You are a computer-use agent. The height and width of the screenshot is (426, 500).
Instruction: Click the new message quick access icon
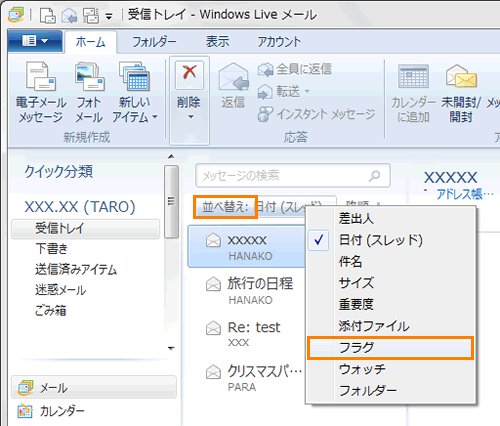(x=48, y=15)
